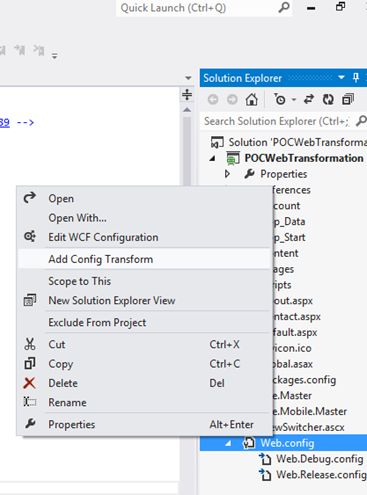Open New Solution Explorer View entry

click(x=112, y=300)
